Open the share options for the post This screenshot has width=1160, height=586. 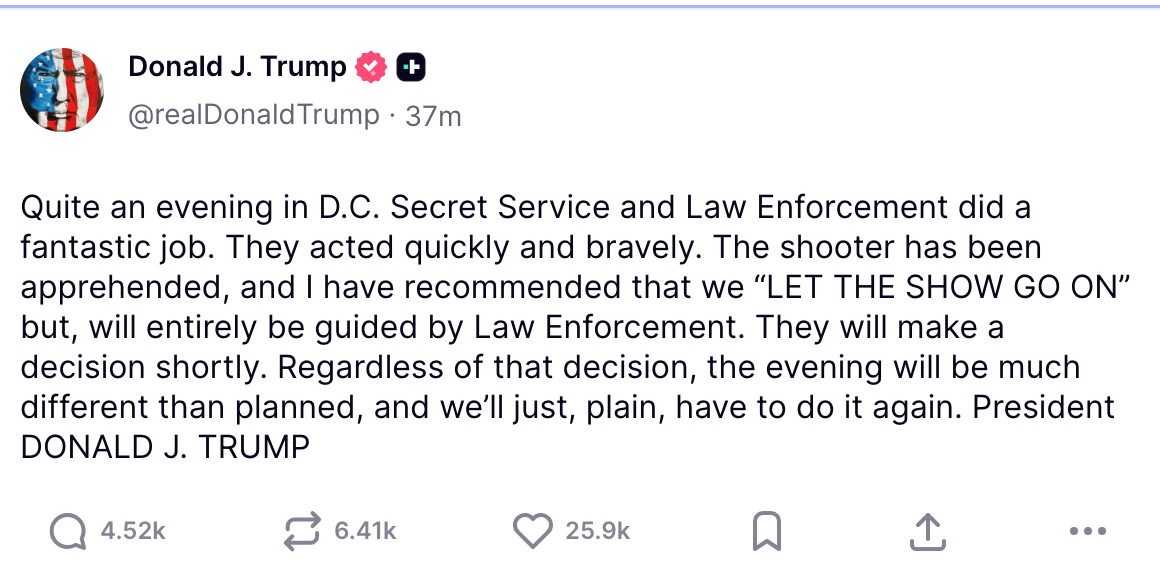(x=928, y=530)
